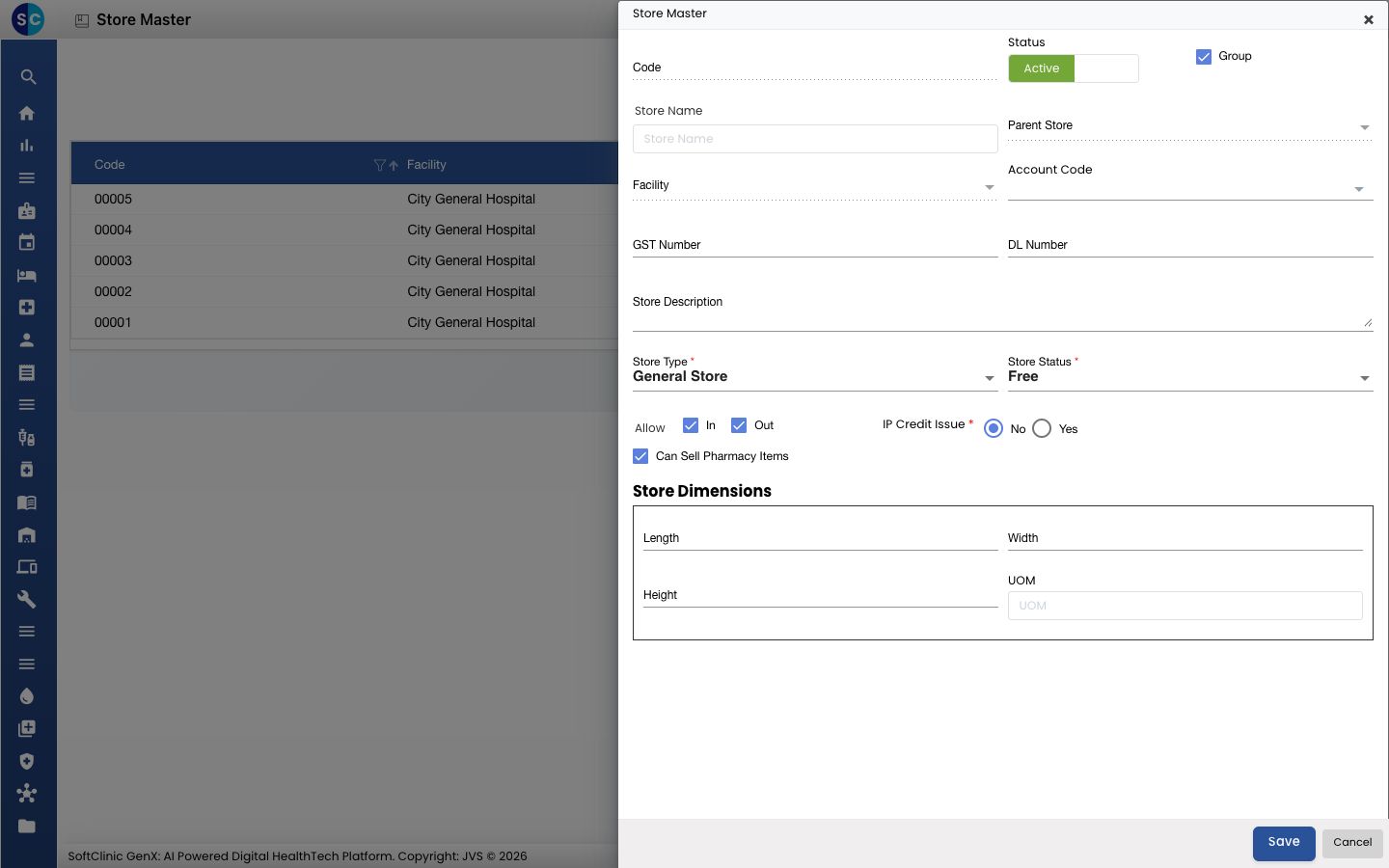This screenshot has width=1389, height=868.
Task: Click the network hub icon in sidebar
Action: pyautogui.click(x=27, y=794)
